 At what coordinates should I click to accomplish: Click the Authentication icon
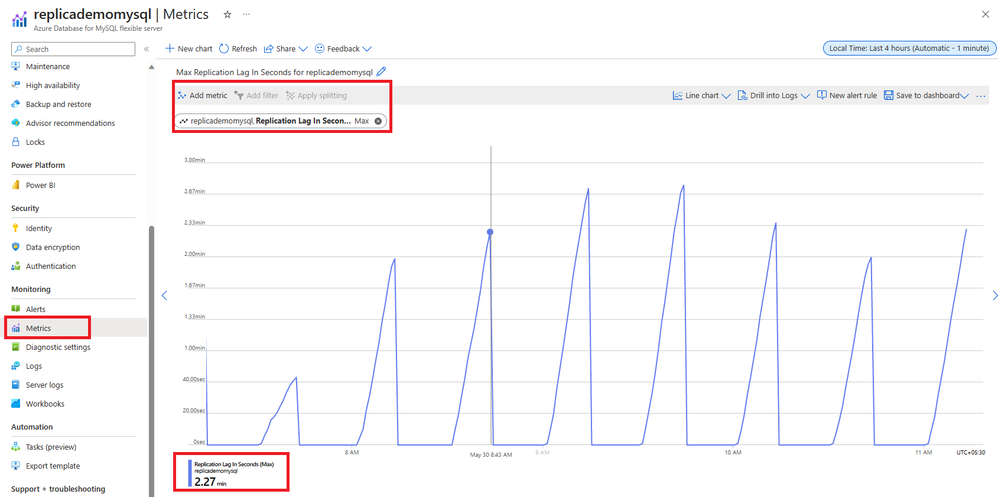[16, 266]
